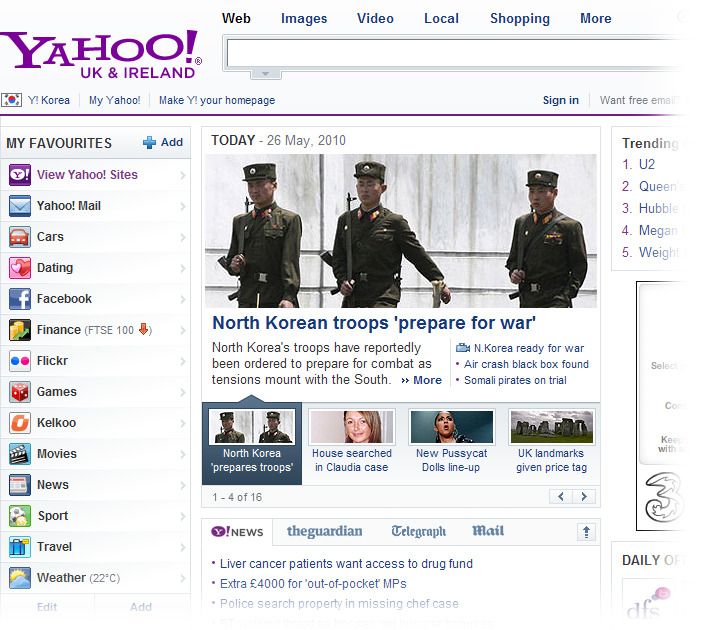Expand the View Yahoo! Sites chevron
This screenshot has height=630, width=705.
pyautogui.click(x=183, y=175)
